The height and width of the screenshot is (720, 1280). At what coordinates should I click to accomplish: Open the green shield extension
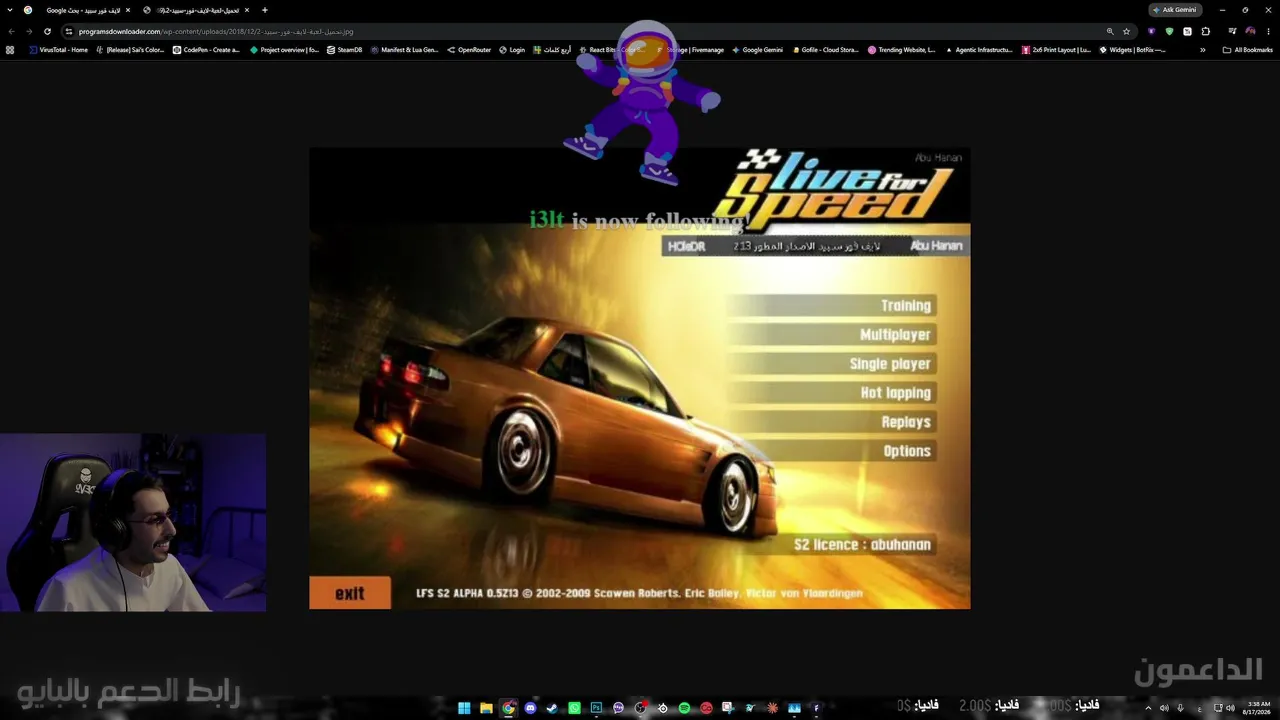pyautogui.click(x=1169, y=31)
